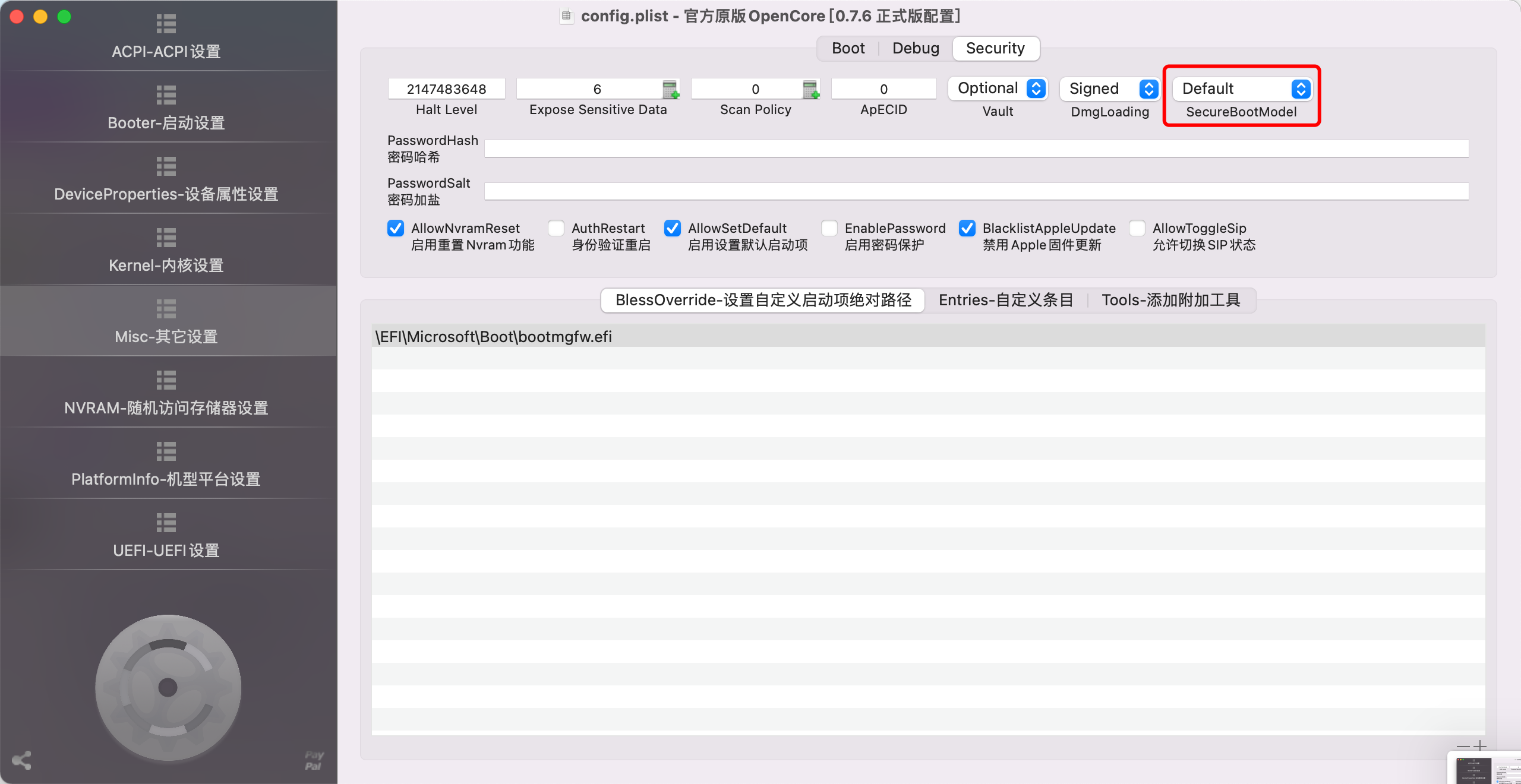
Task: Open the Tools-添加附加工具 tab
Action: pos(1171,301)
